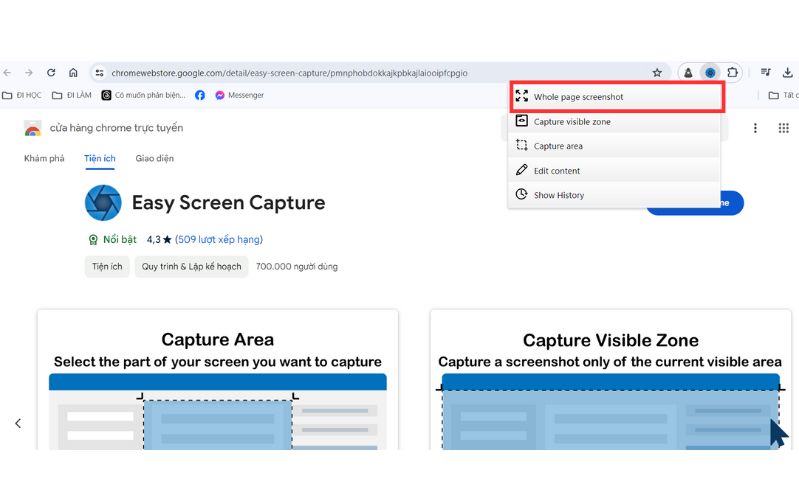
Task: Select Whole page screenshot
Action: click(x=617, y=97)
